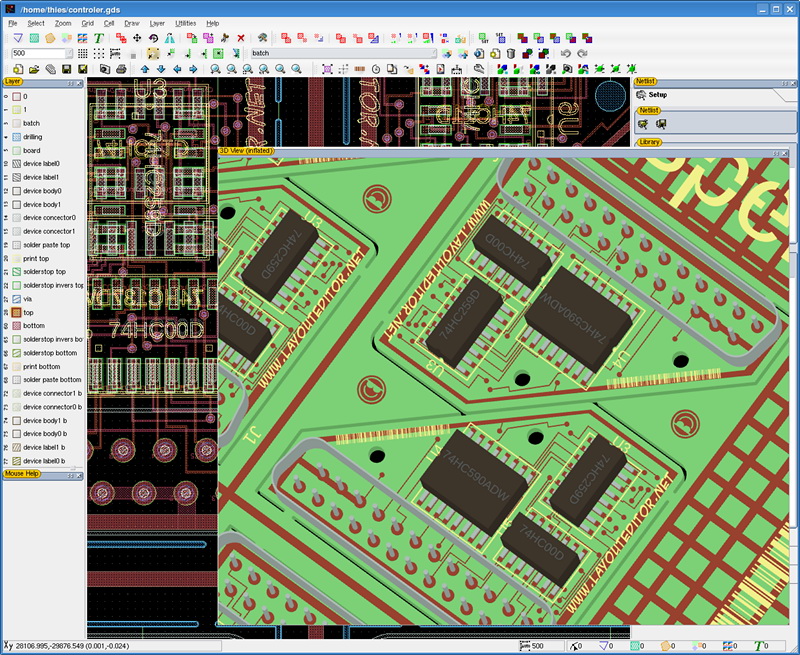The width and height of the screenshot is (800, 655).
Task: Click the move tool crossed-arrows icon
Action: pos(136,38)
